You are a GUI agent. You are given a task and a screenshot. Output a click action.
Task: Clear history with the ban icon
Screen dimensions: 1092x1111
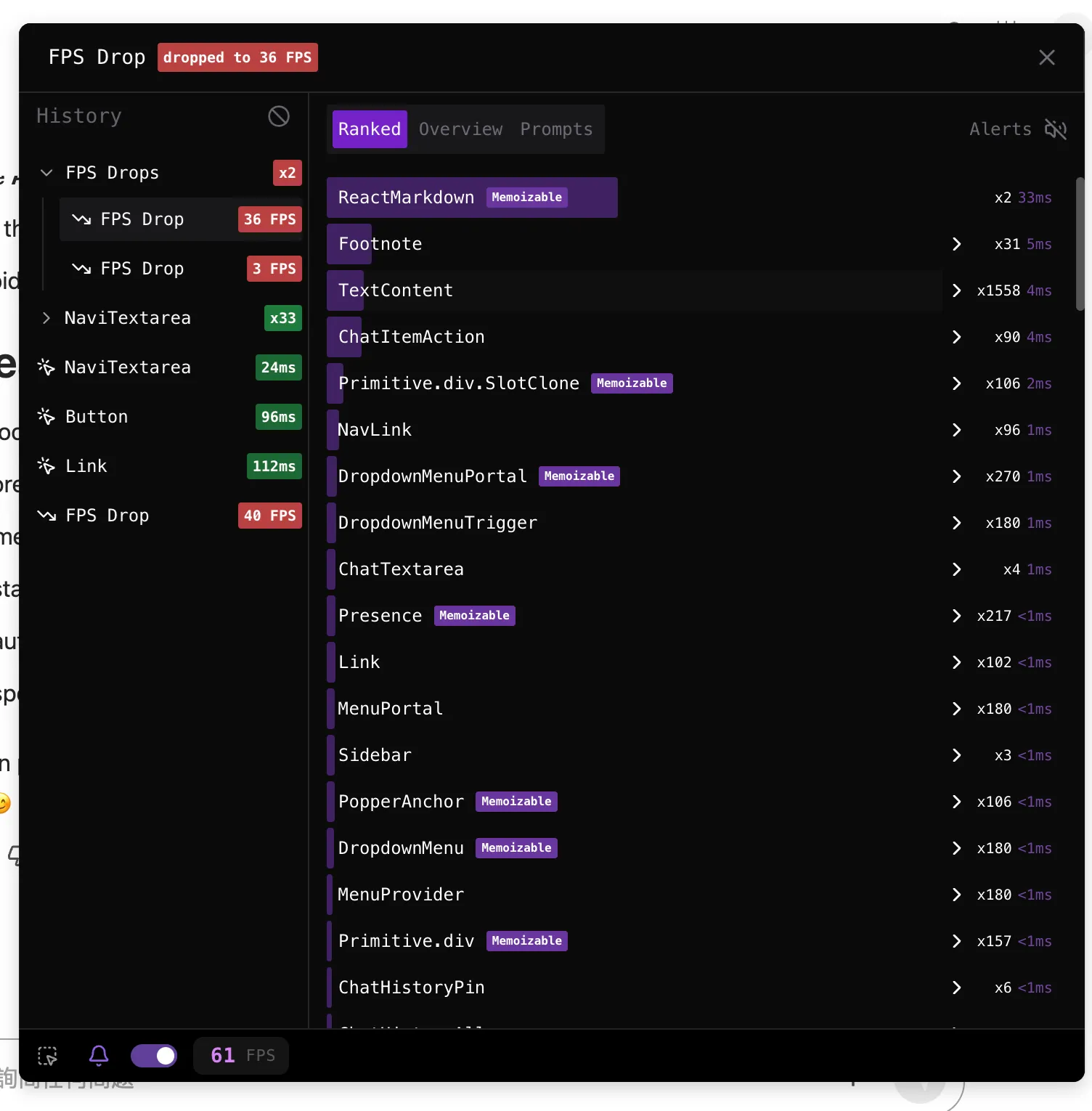[279, 116]
